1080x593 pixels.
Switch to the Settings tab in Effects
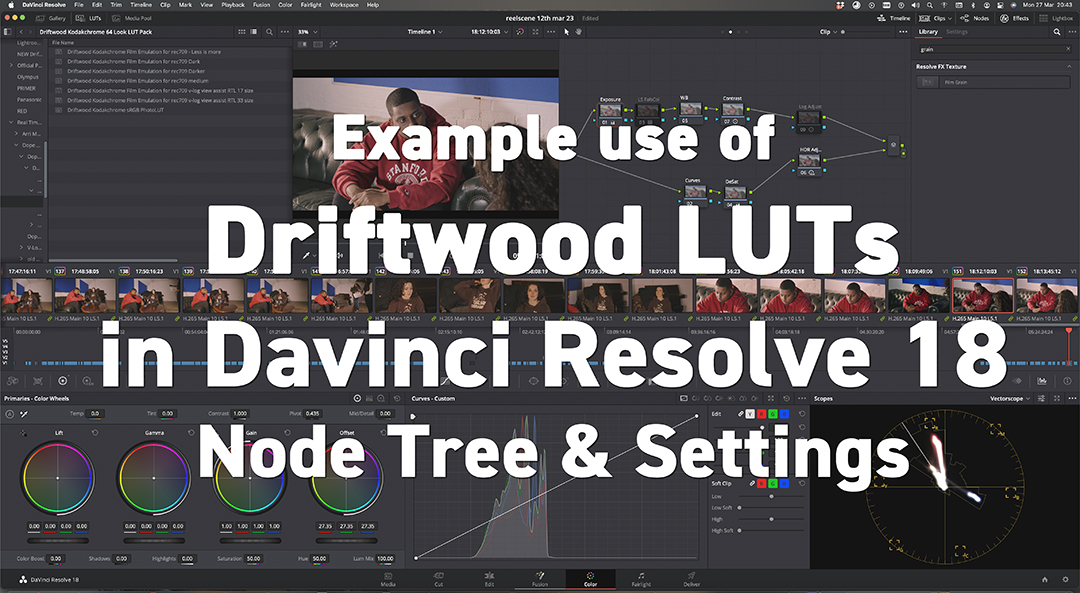pyautogui.click(x=957, y=32)
